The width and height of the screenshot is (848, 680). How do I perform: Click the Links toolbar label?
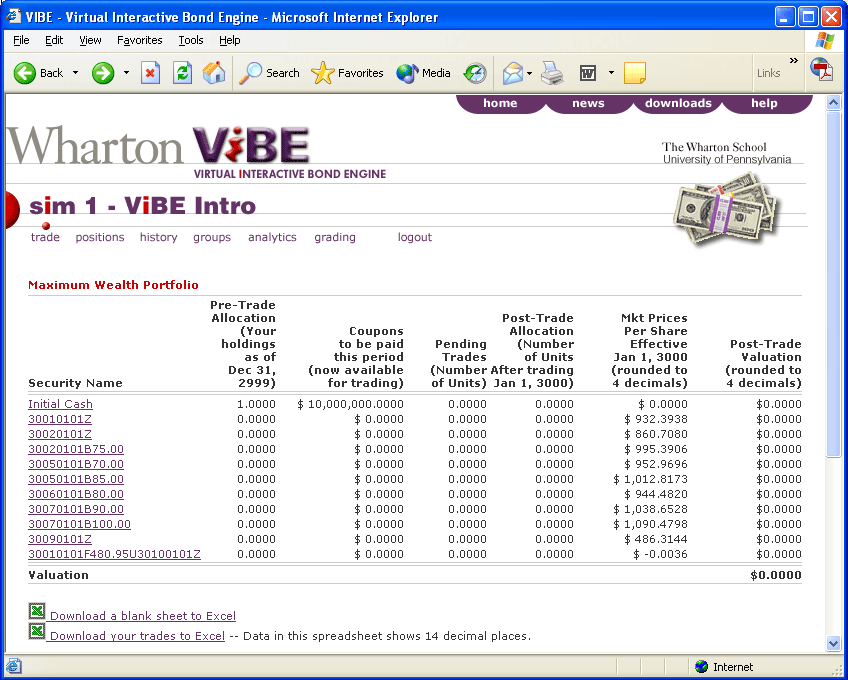768,73
